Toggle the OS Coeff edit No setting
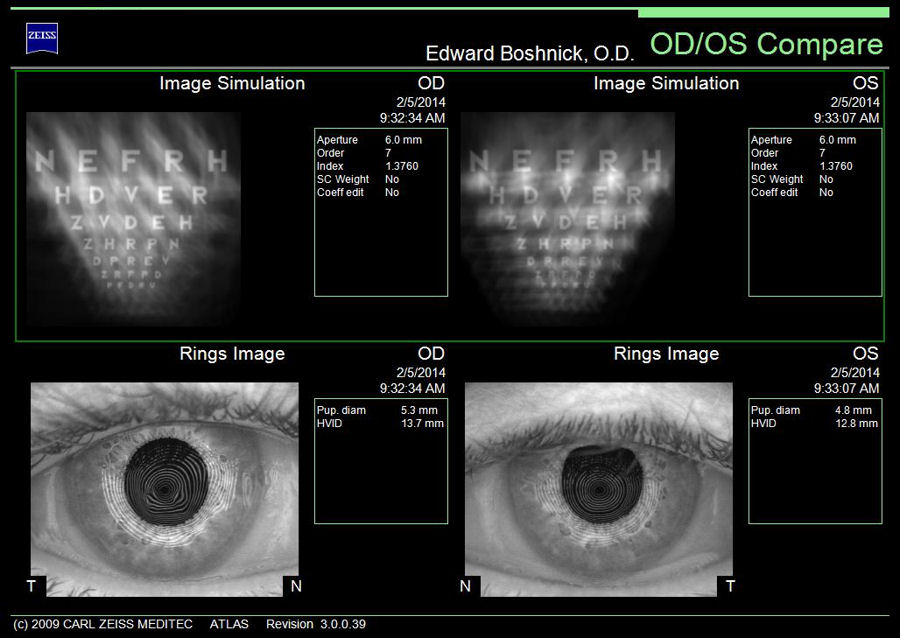Viewport: 900px width, 638px height. tap(826, 192)
